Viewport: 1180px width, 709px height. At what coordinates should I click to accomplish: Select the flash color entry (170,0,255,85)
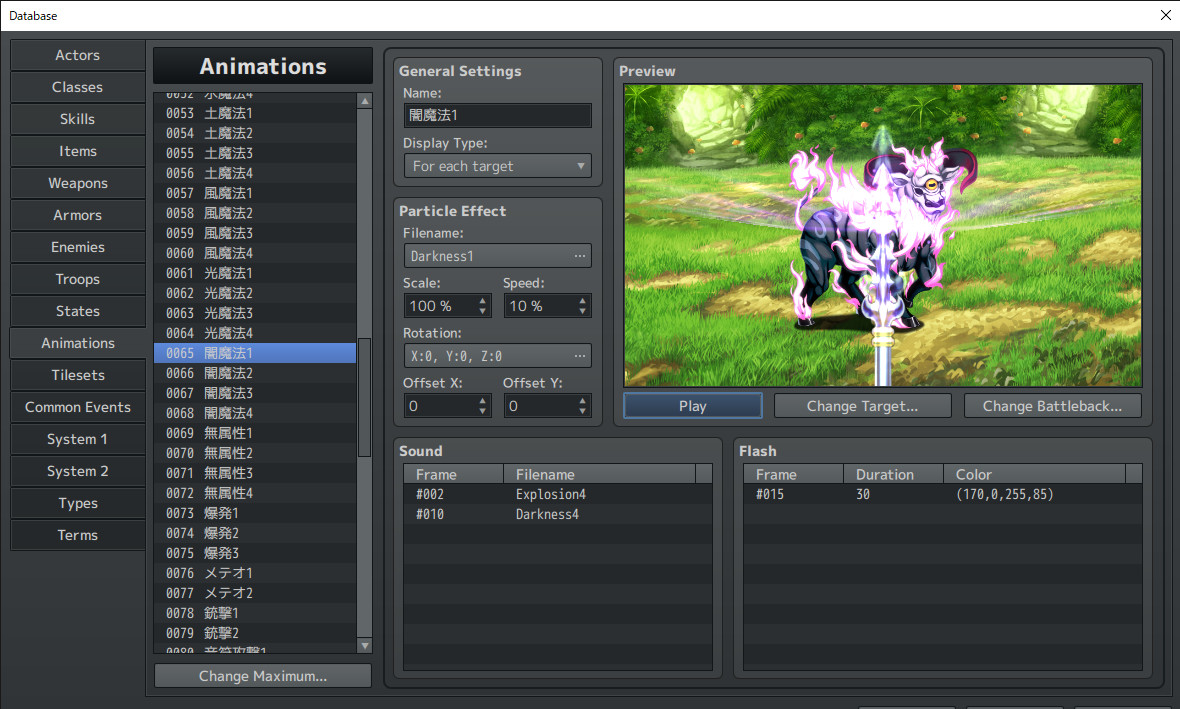1007,493
